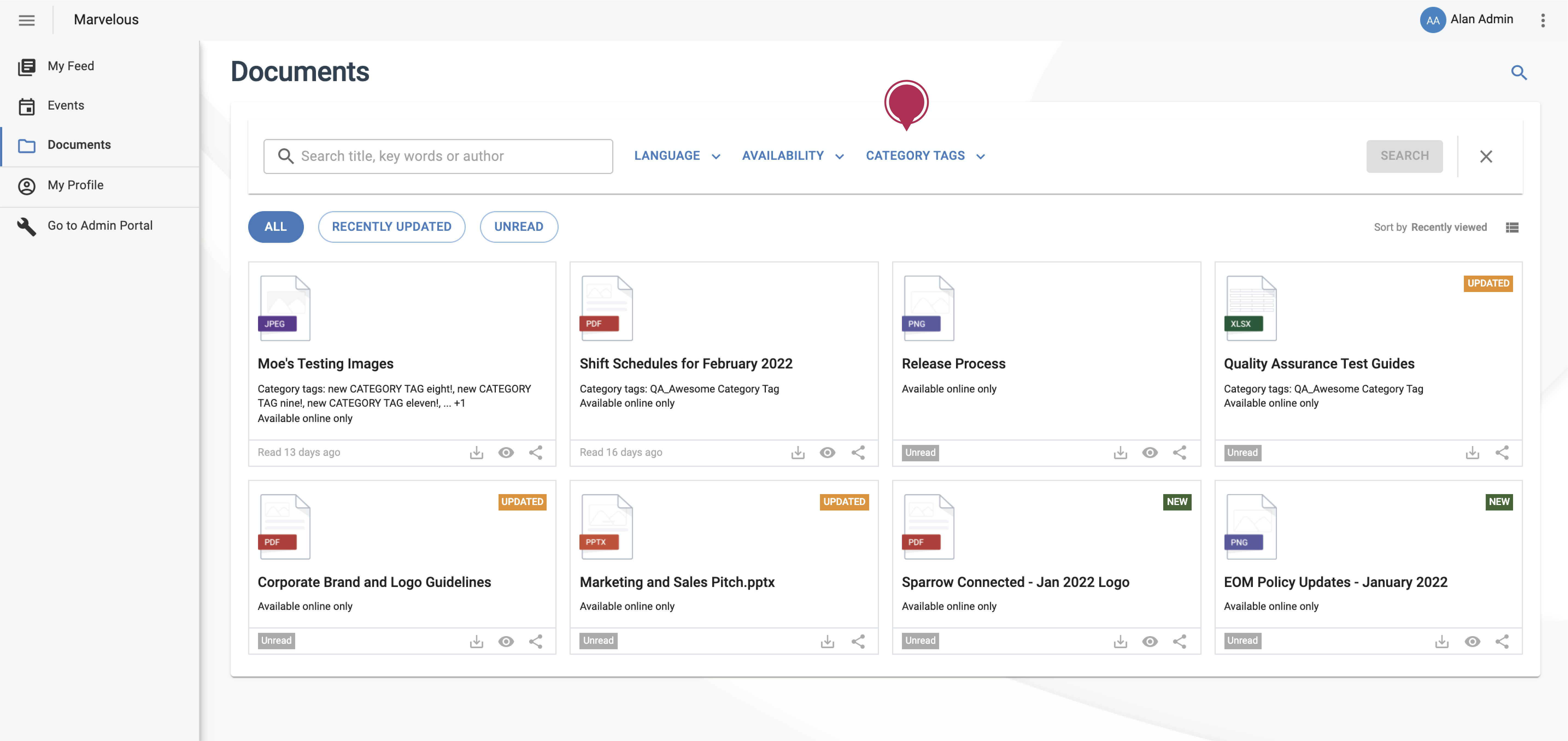Click the search magnifier beside Documents heading
Viewport: 1568px width, 741px height.
(1519, 72)
